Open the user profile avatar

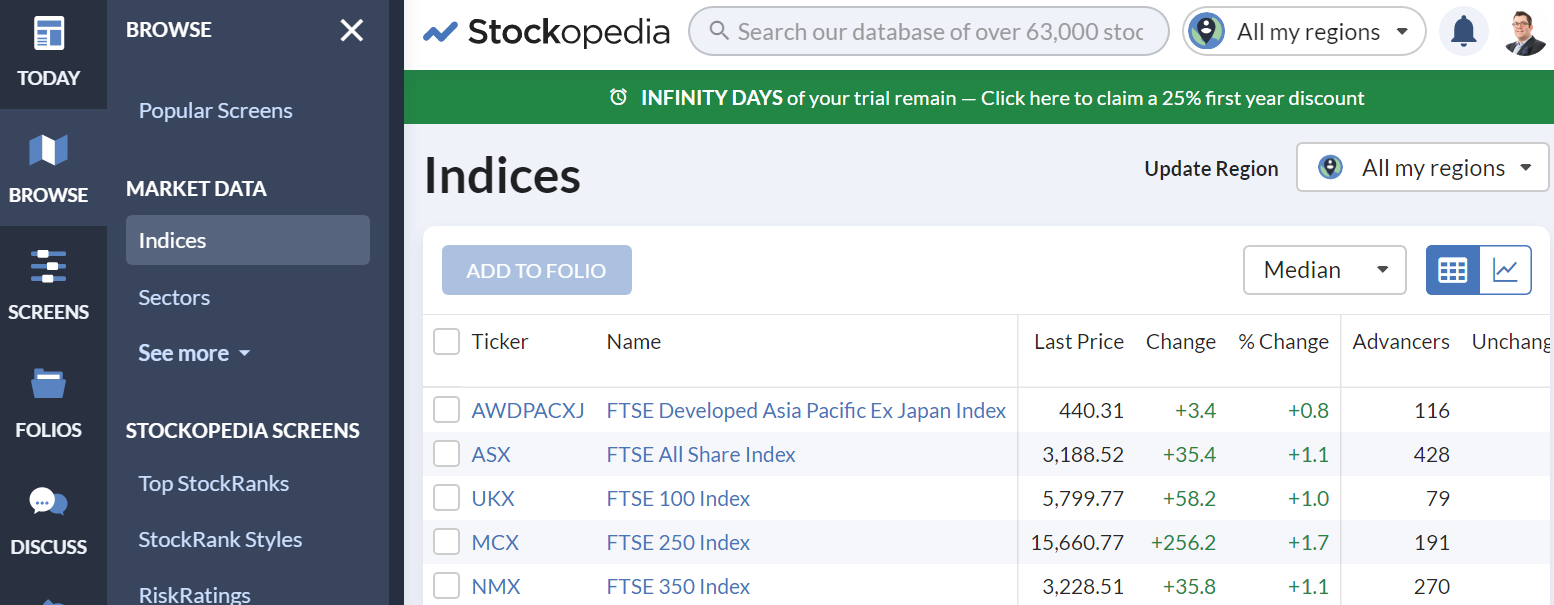[1525, 32]
